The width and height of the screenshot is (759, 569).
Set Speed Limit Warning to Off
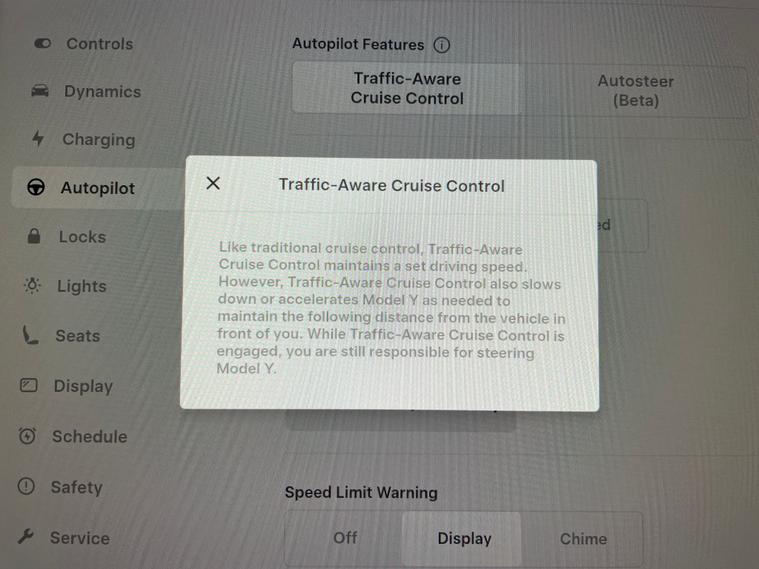[345, 538]
